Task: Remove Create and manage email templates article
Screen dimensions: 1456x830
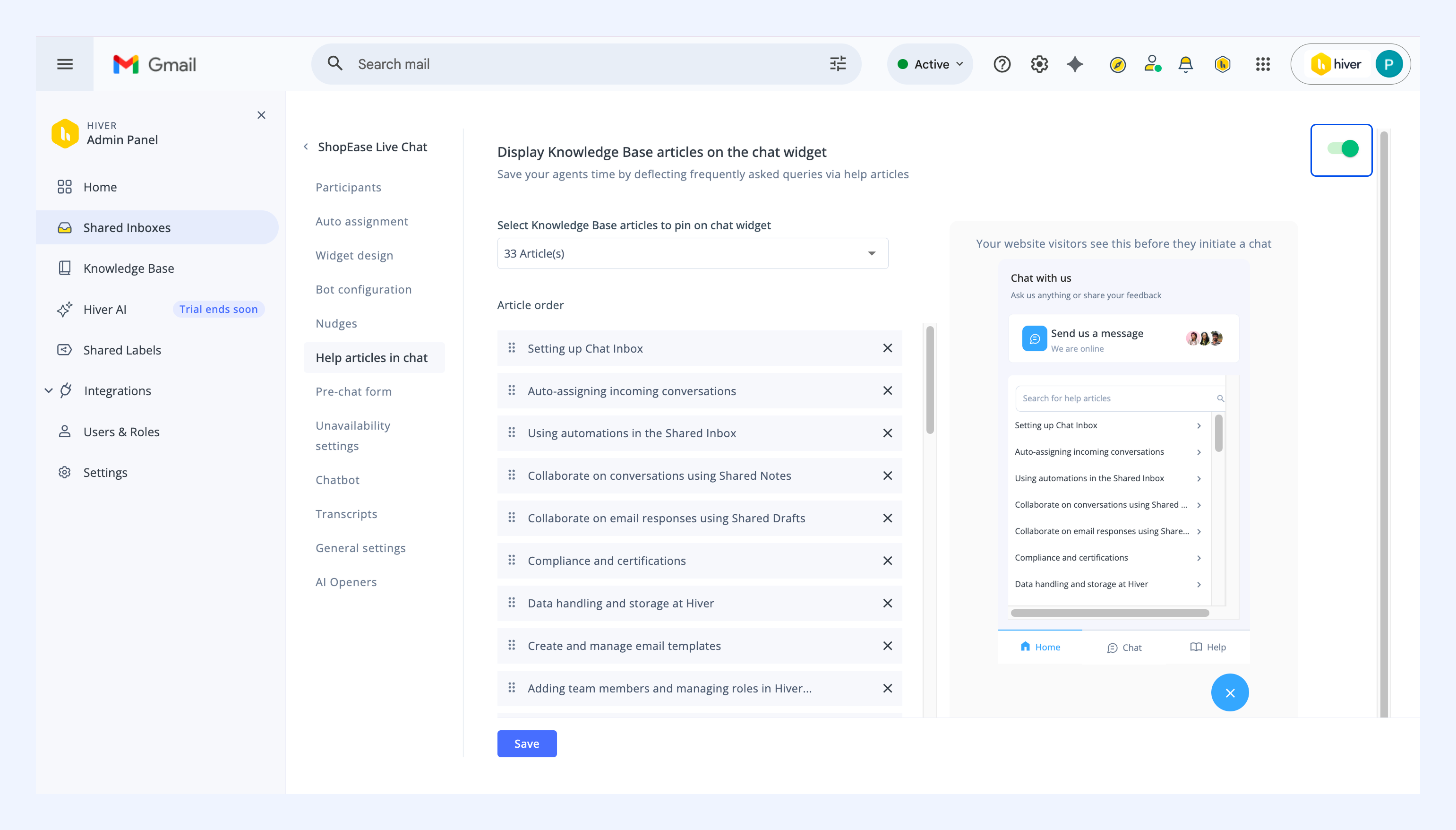Action: pyautogui.click(x=887, y=646)
